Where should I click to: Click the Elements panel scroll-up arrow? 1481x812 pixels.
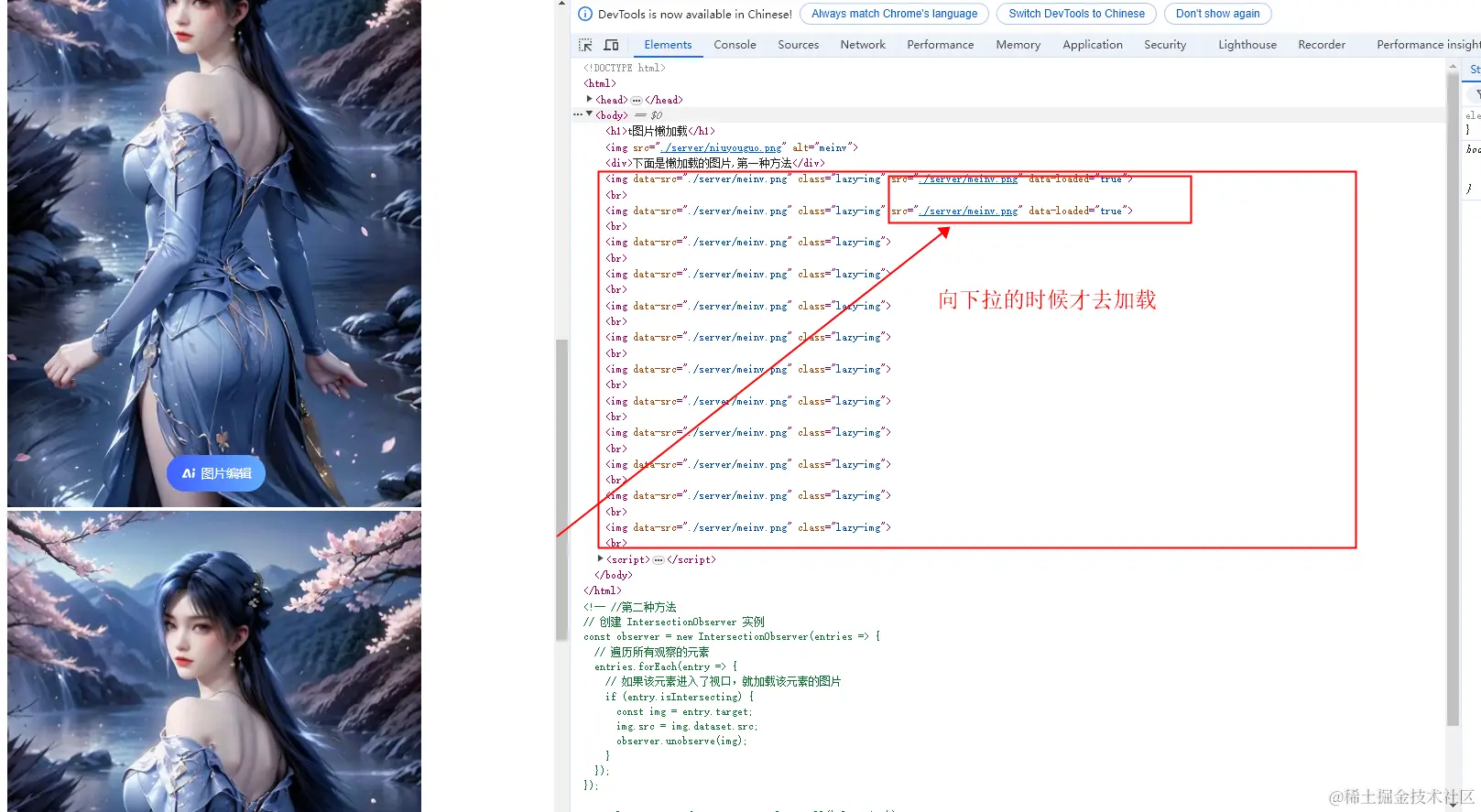click(x=1453, y=67)
